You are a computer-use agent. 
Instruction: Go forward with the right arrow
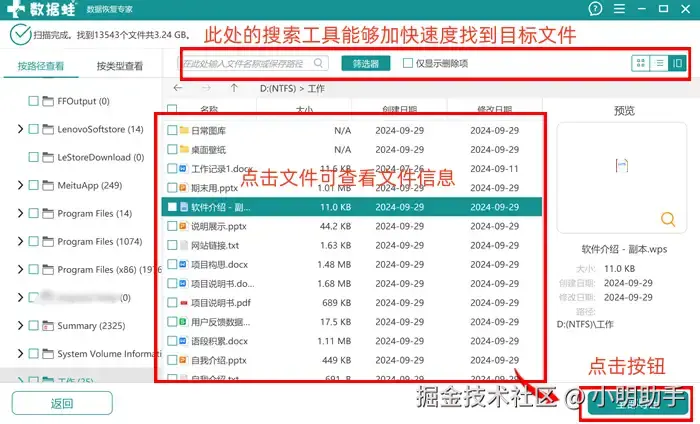(206, 88)
